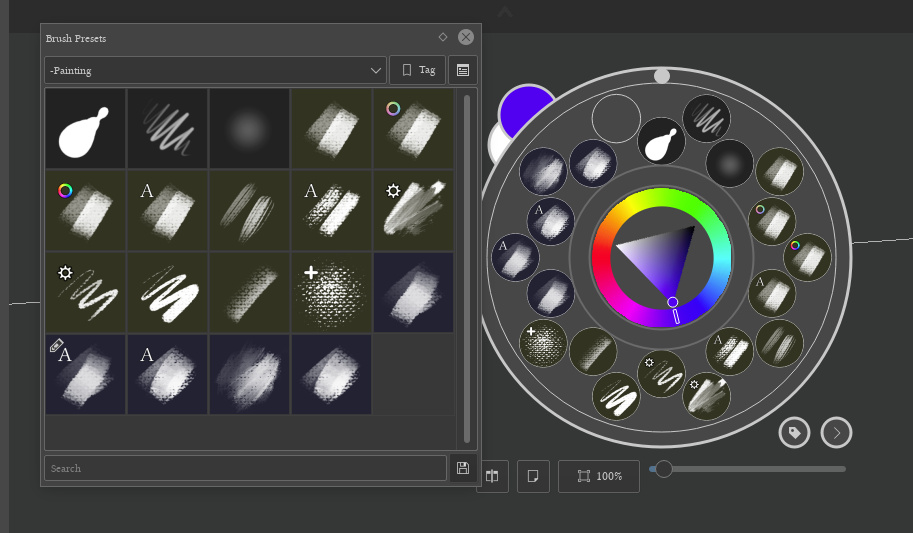Pick the soft blurred airbrush preset in Brush Presets

tap(250, 129)
